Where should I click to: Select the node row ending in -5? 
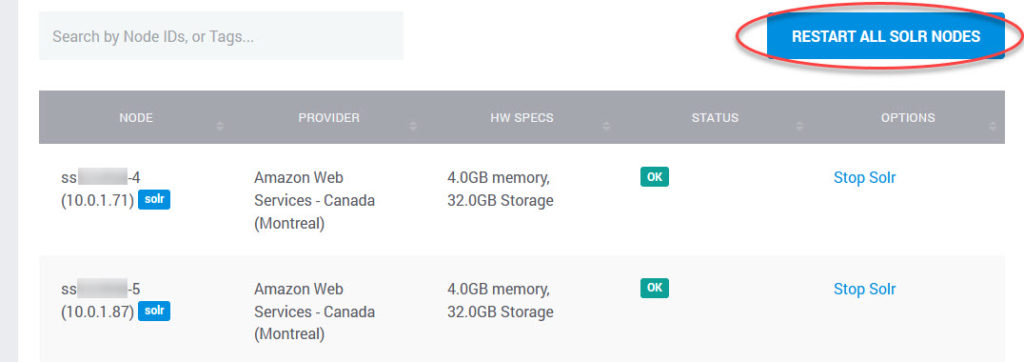point(522,309)
